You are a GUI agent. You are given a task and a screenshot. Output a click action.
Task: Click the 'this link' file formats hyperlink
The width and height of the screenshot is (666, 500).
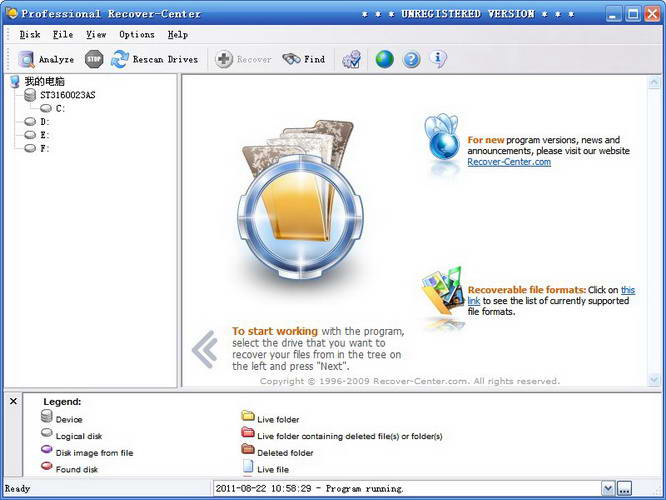point(628,290)
